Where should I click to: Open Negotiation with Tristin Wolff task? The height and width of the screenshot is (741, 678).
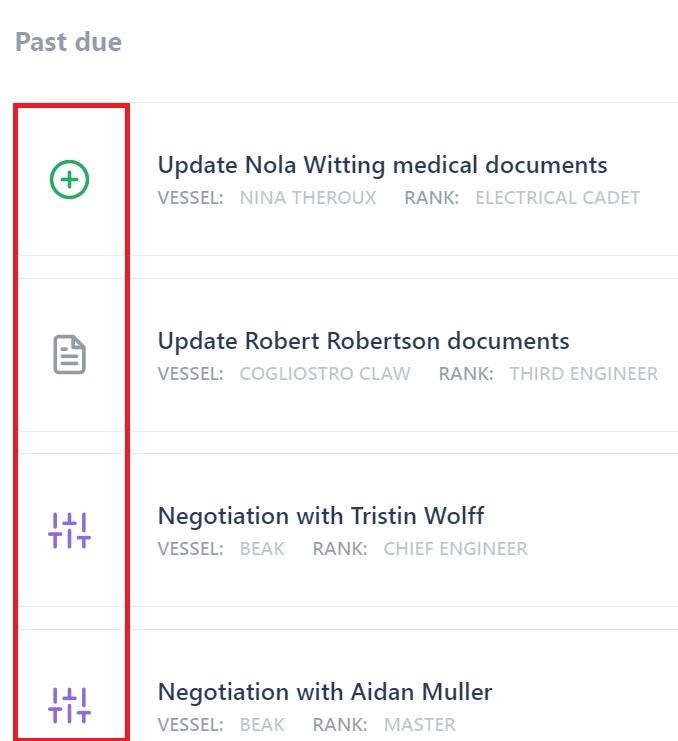pyautogui.click(x=320, y=516)
